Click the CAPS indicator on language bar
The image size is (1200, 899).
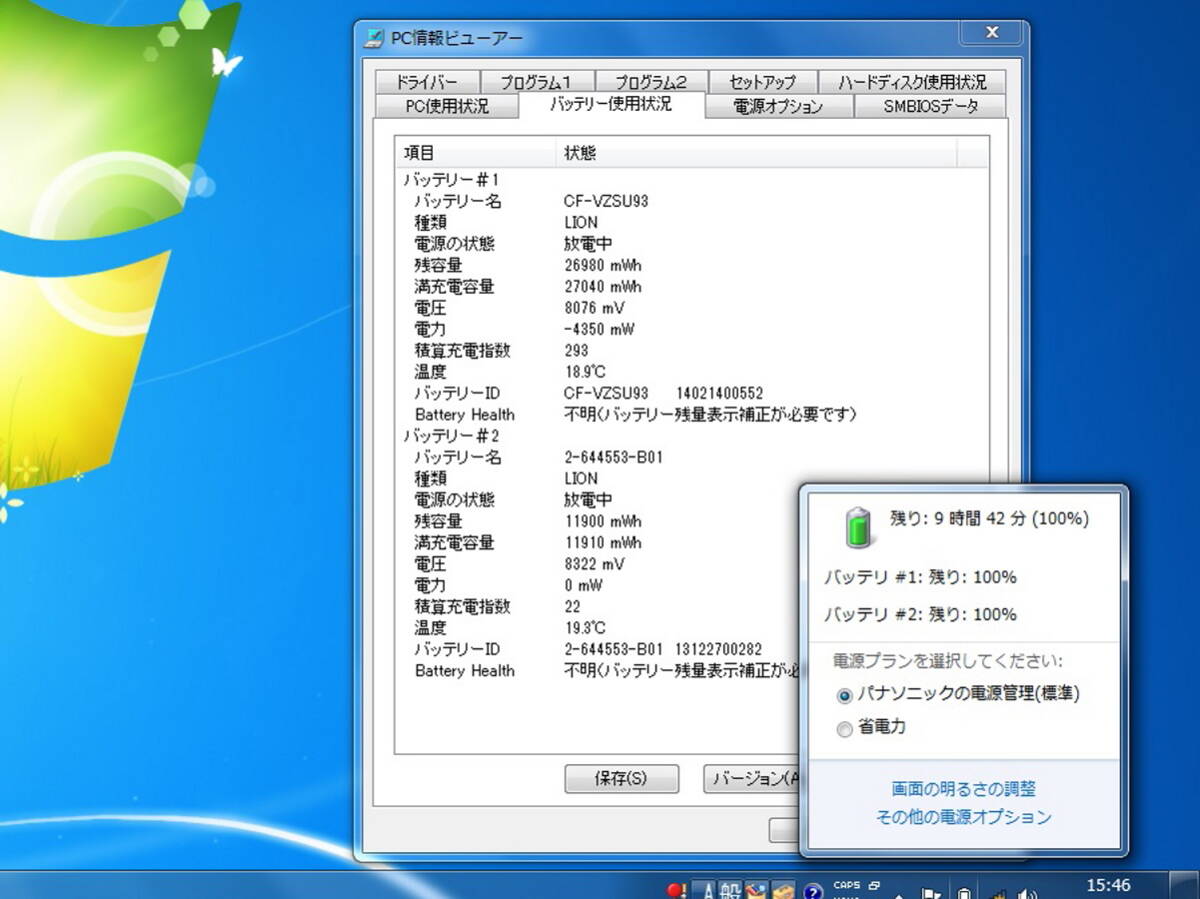846,885
